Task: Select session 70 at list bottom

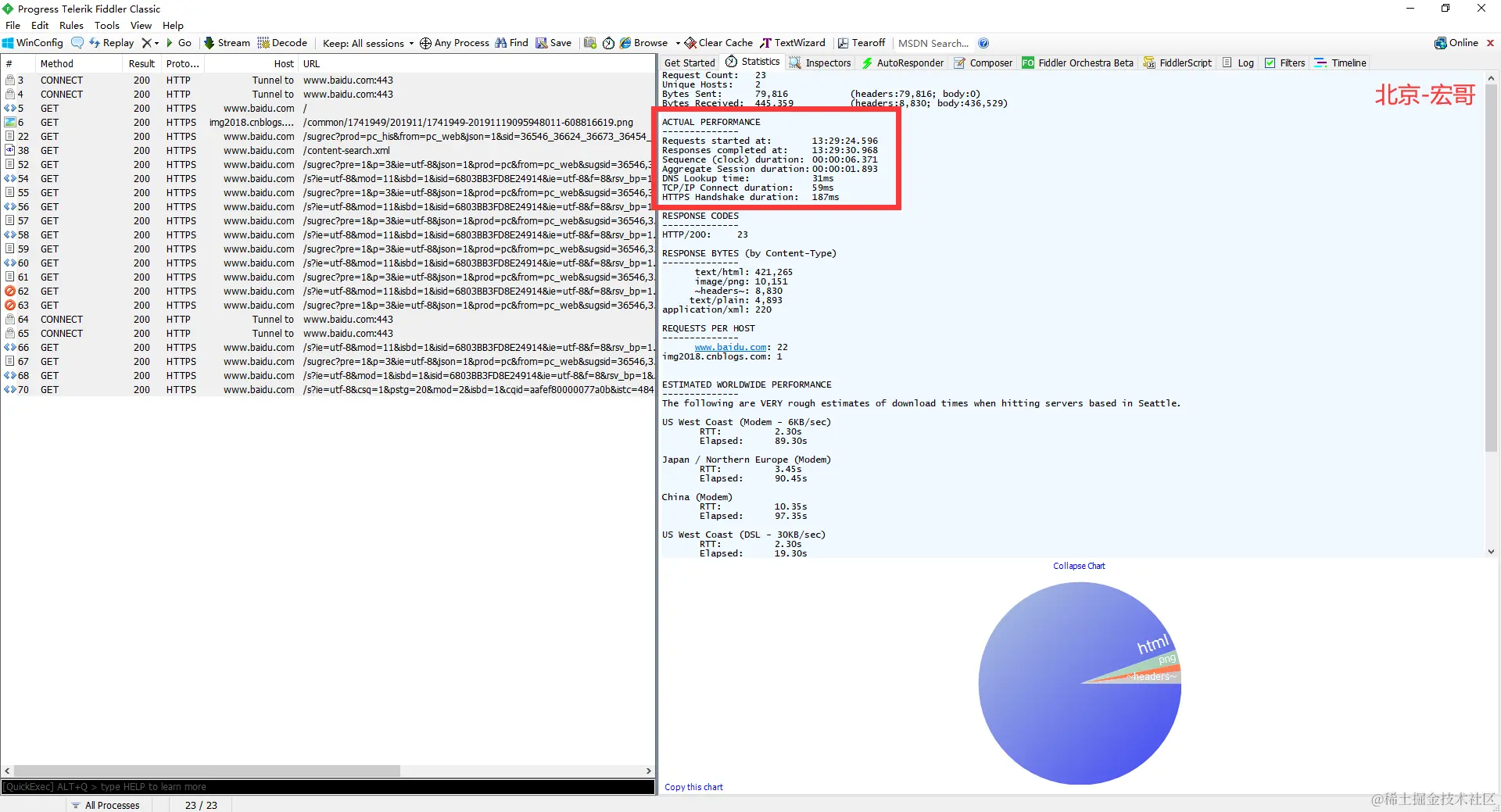Action: [328, 390]
